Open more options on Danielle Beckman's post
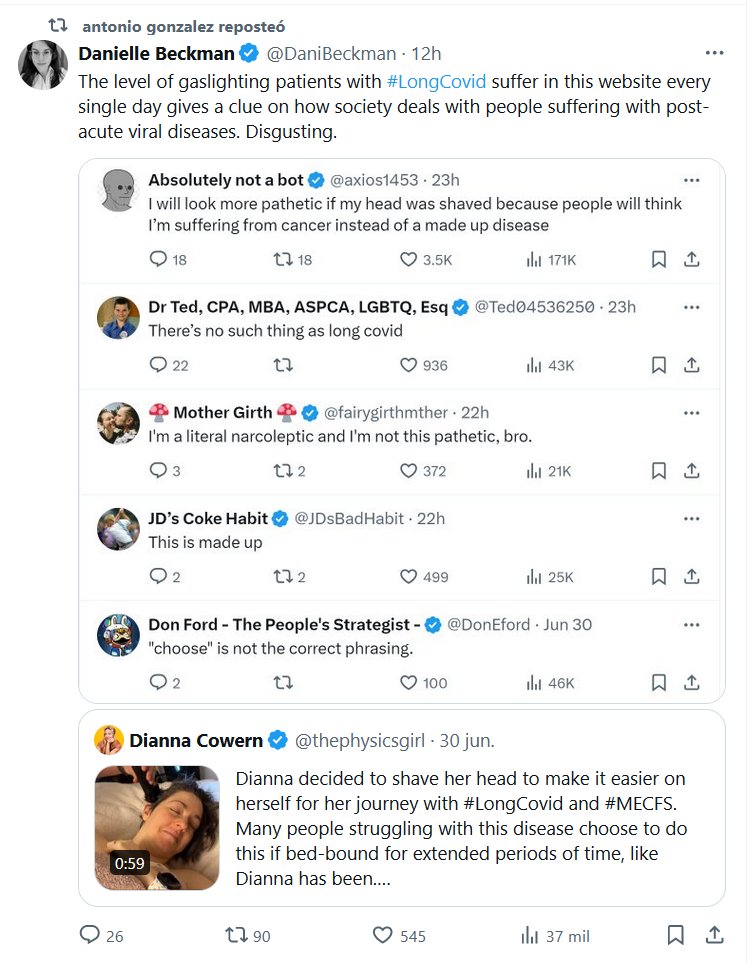The height and width of the screenshot is (962, 750). click(714, 53)
